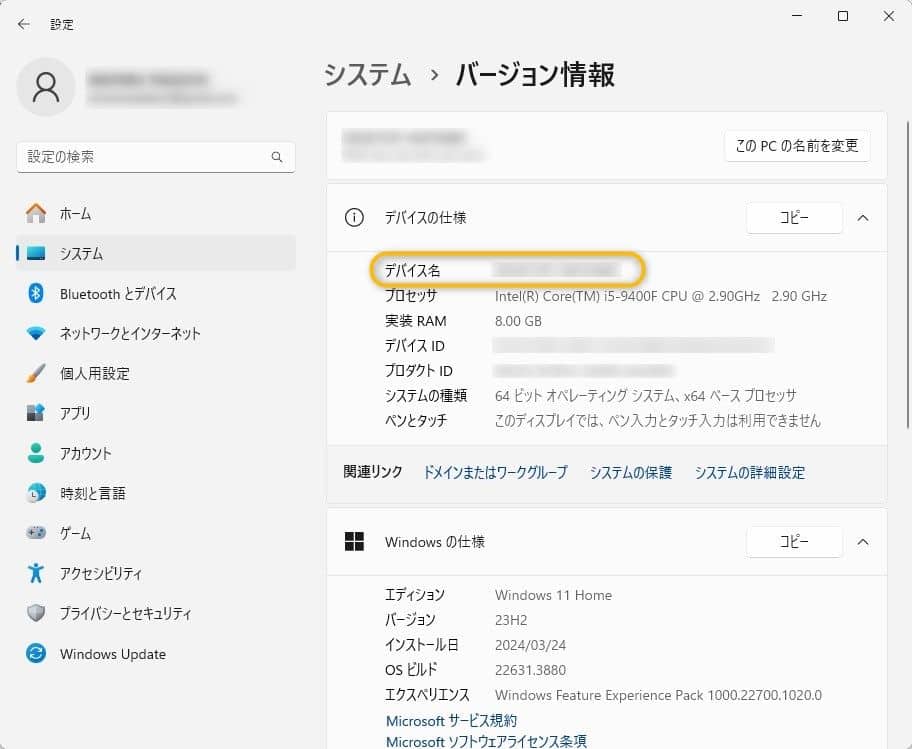Click the Windows Feature Experience Pack value
Viewport: 912px width, 749px height.
coord(658,695)
